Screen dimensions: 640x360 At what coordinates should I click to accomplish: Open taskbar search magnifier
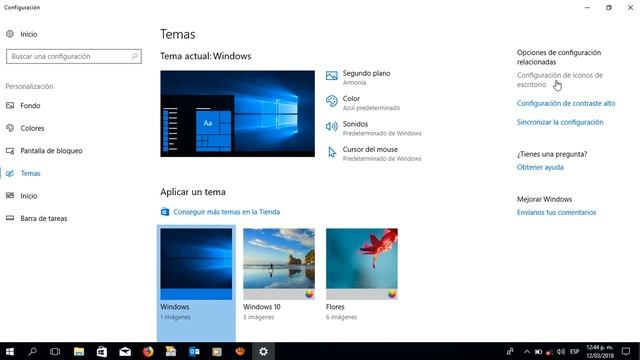pos(32,351)
